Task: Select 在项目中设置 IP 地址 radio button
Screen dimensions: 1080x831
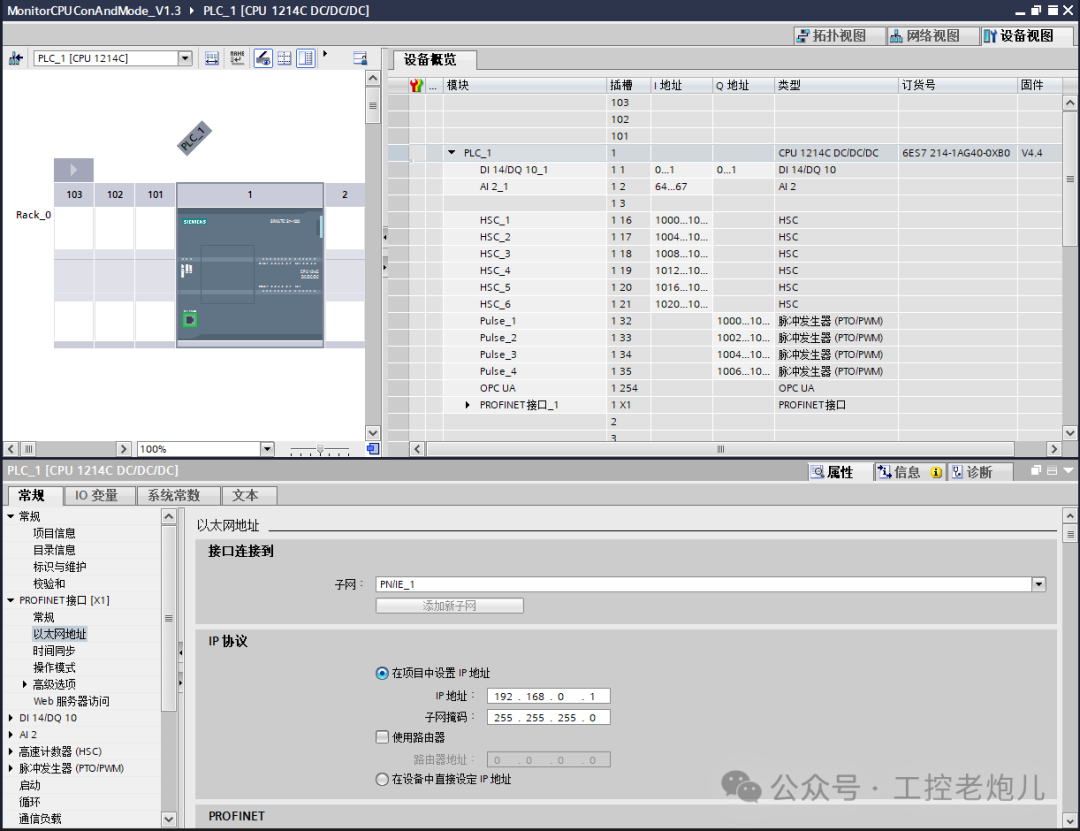Action: tap(382, 673)
